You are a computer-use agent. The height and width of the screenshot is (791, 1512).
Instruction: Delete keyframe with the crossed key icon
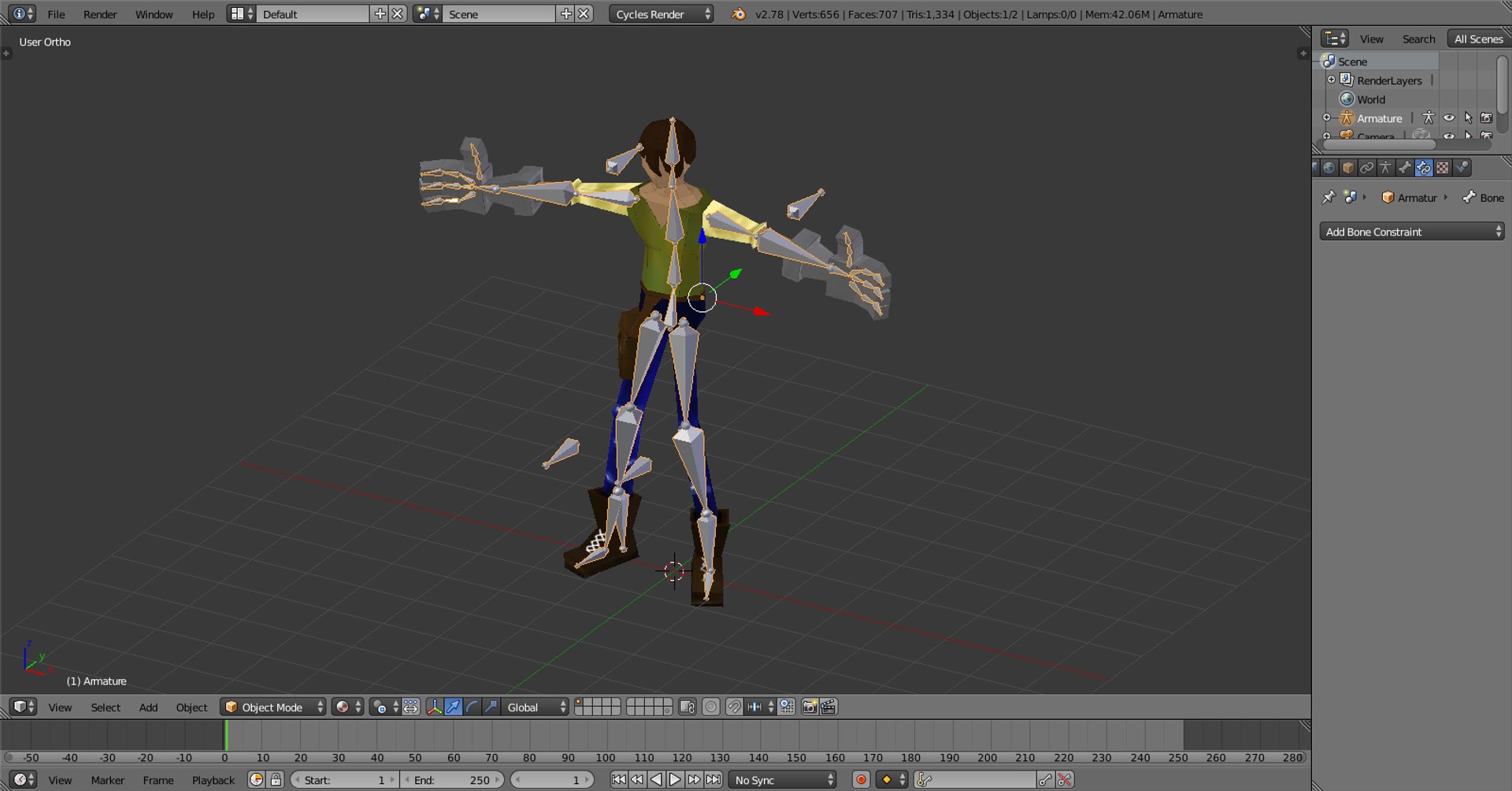pos(1065,779)
